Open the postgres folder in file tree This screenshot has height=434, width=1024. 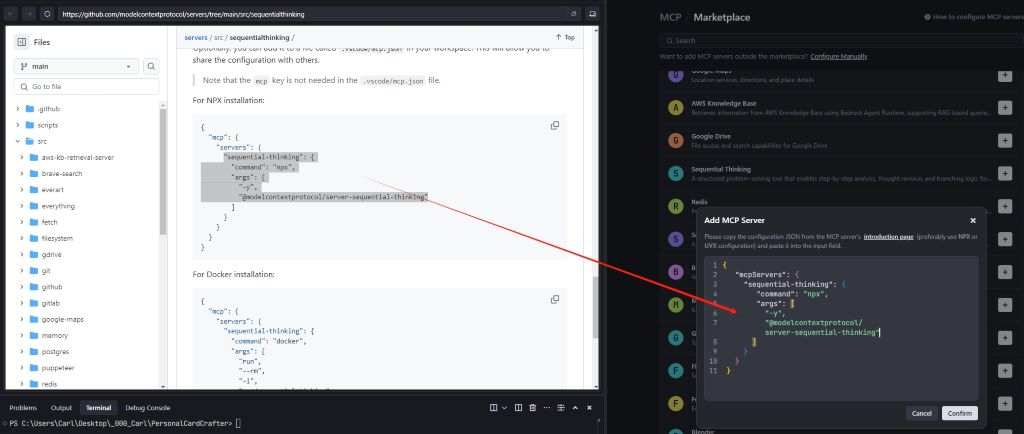[55, 351]
